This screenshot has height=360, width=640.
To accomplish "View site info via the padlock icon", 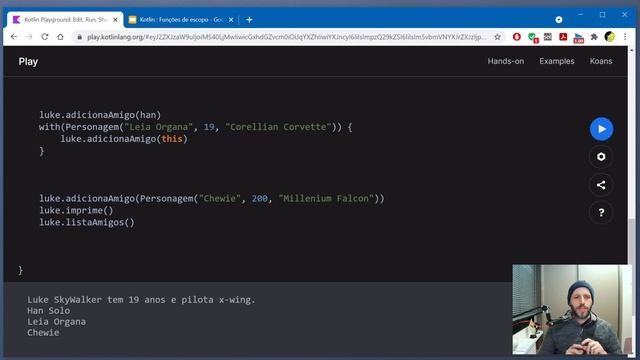I will click(80, 37).
